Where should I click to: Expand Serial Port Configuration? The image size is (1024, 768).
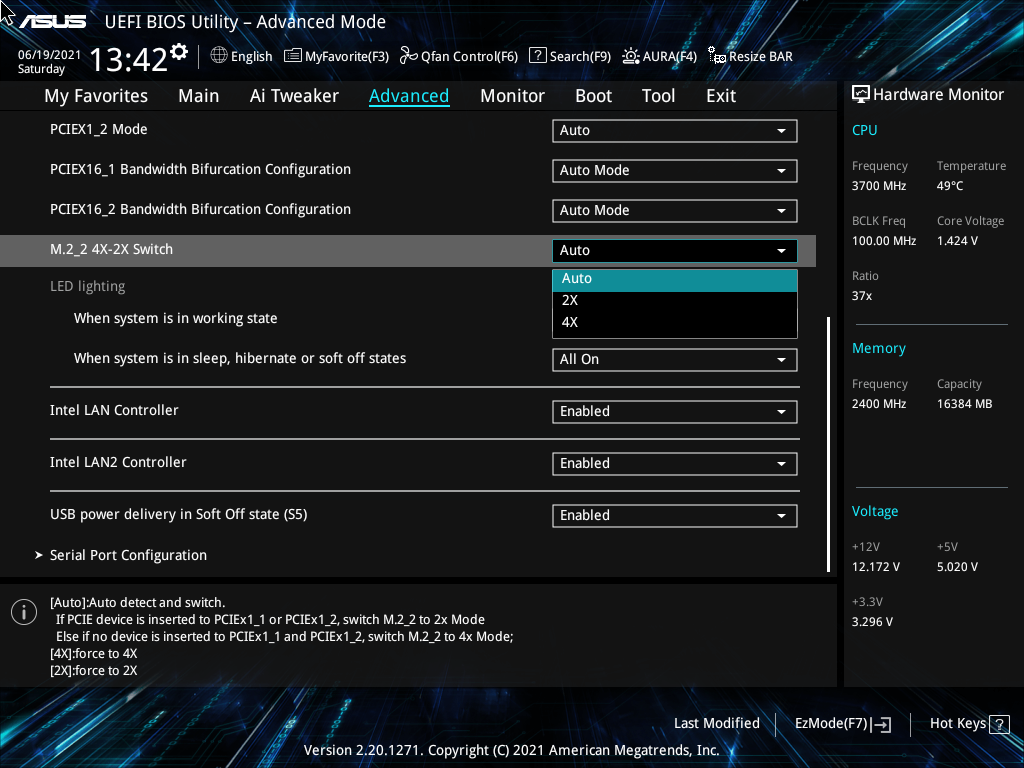(x=128, y=555)
